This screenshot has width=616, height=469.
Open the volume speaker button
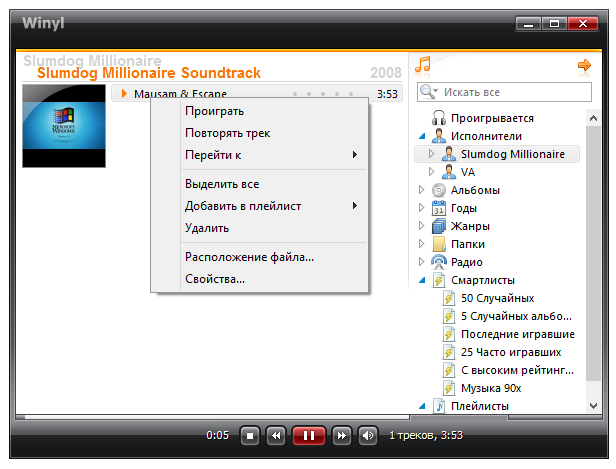point(368,435)
